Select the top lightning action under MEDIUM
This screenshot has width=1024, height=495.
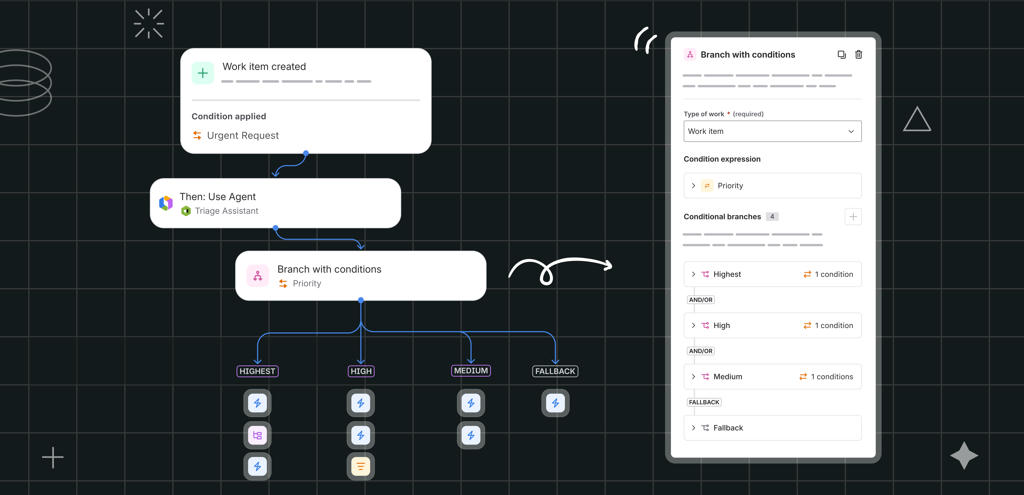[x=471, y=403]
